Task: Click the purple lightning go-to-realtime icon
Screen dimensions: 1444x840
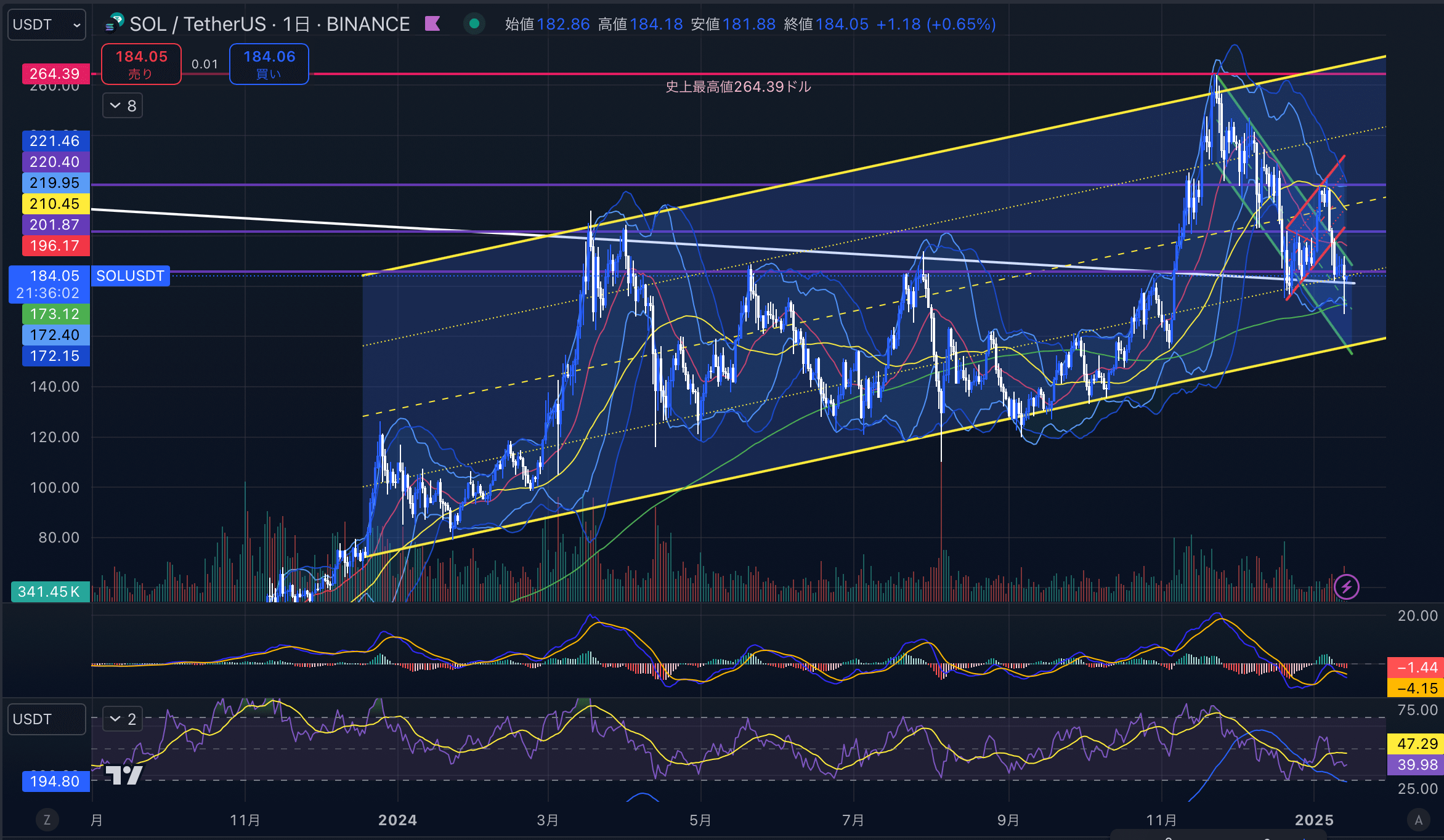Action: click(1346, 587)
